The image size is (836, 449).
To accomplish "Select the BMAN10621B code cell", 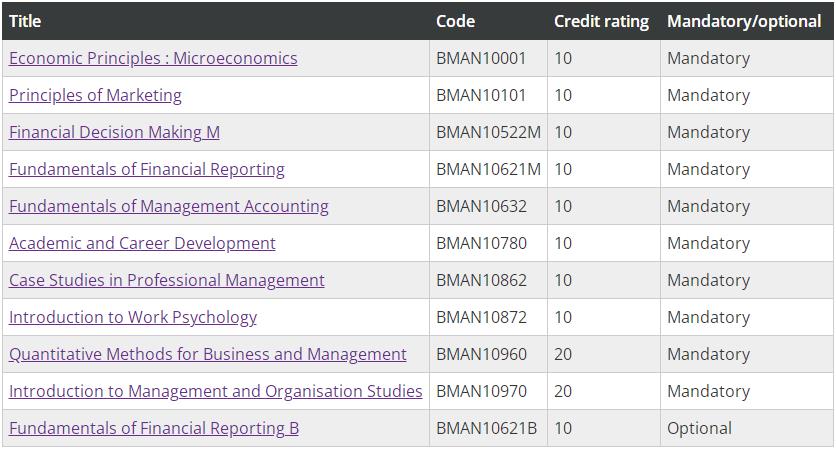I will coord(486,428).
